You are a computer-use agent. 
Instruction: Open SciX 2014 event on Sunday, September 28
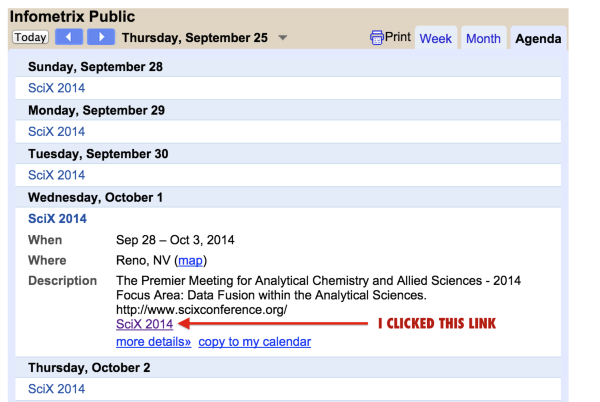point(57,88)
